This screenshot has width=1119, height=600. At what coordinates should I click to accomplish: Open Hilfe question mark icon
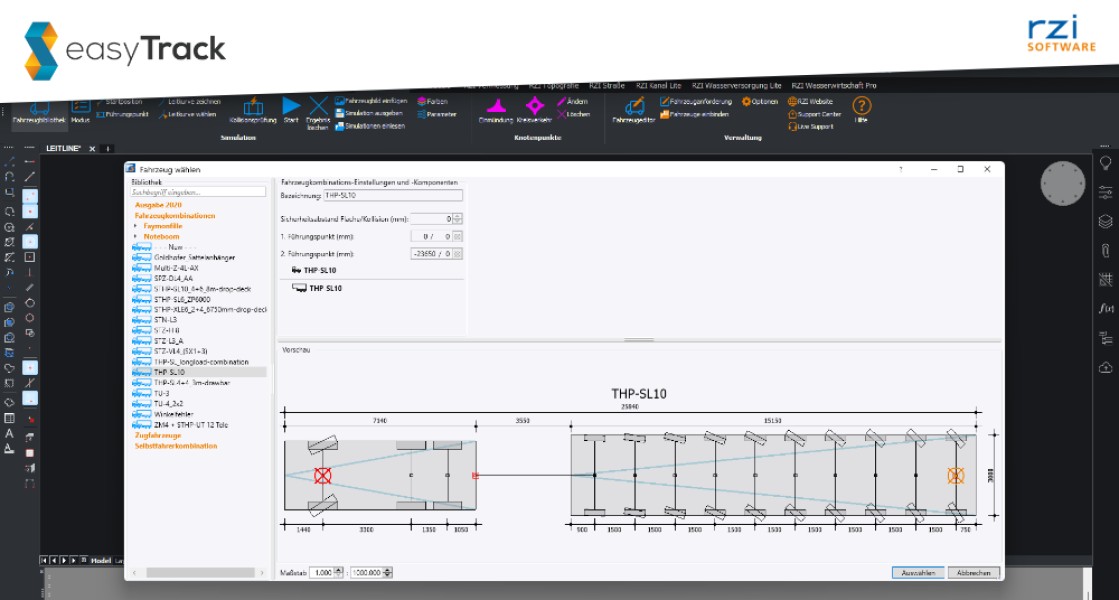861,111
